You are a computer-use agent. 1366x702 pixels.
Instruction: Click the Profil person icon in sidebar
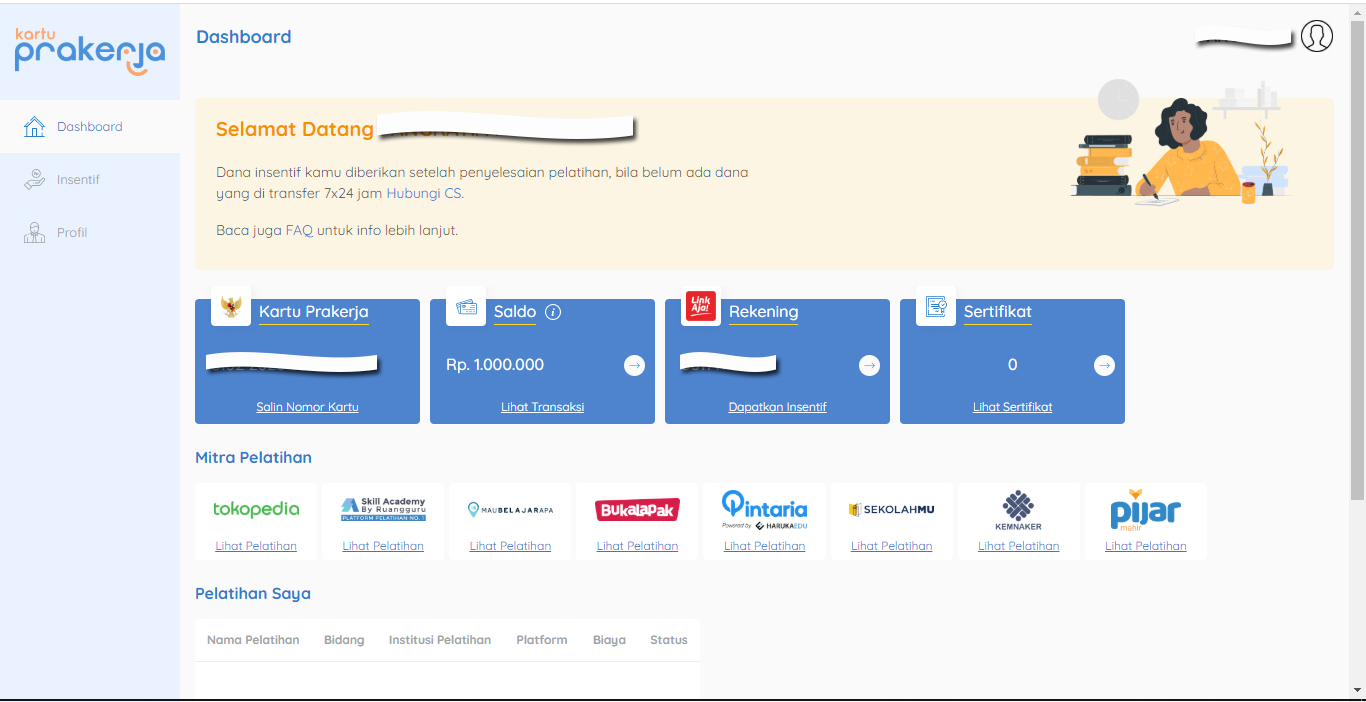34,233
